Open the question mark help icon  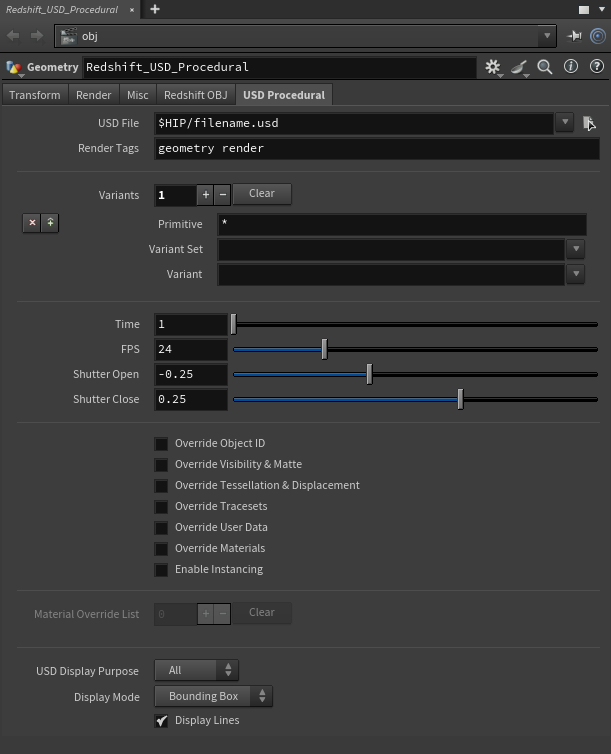(x=597, y=66)
